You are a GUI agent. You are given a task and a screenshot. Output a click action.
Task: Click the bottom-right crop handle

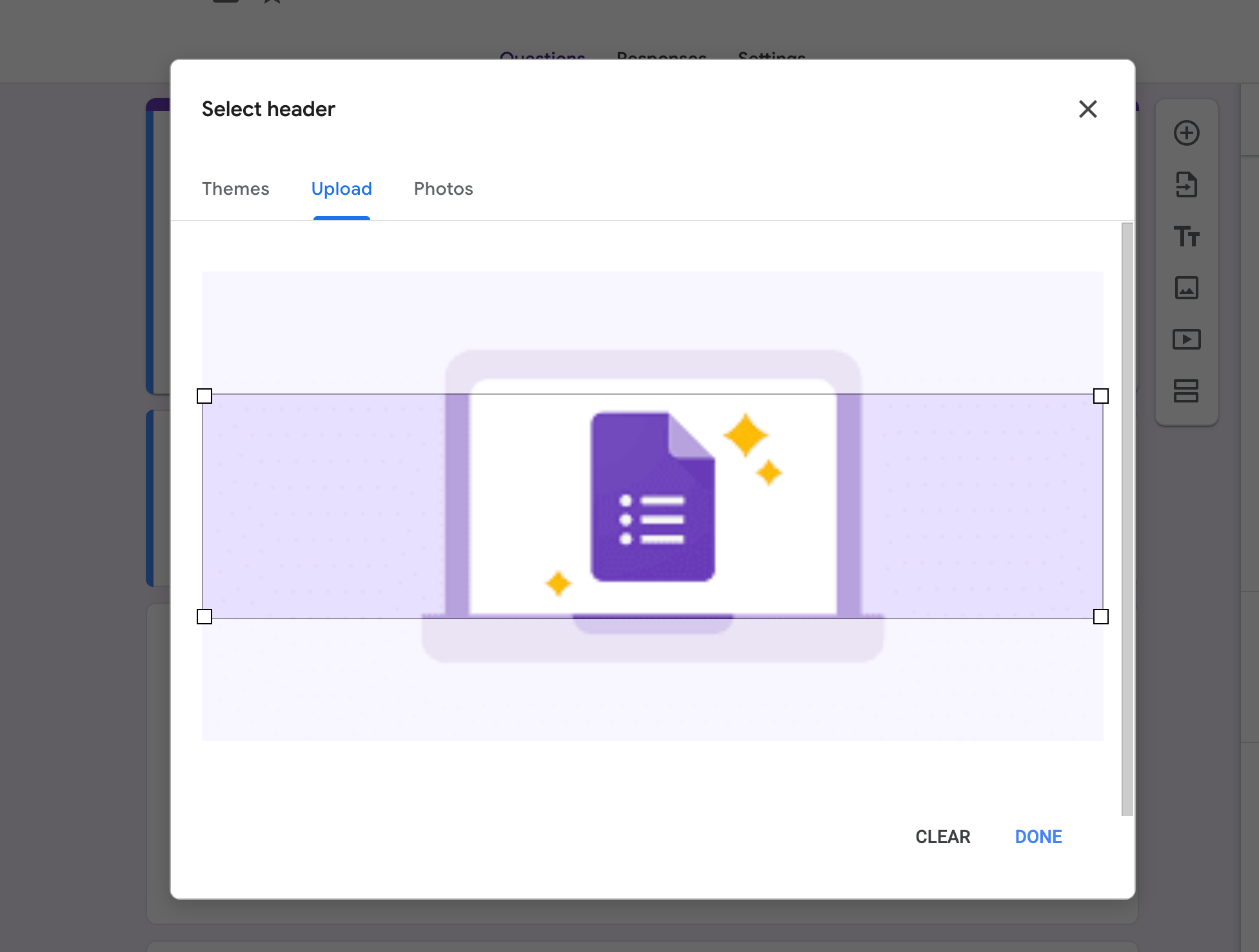(1101, 617)
